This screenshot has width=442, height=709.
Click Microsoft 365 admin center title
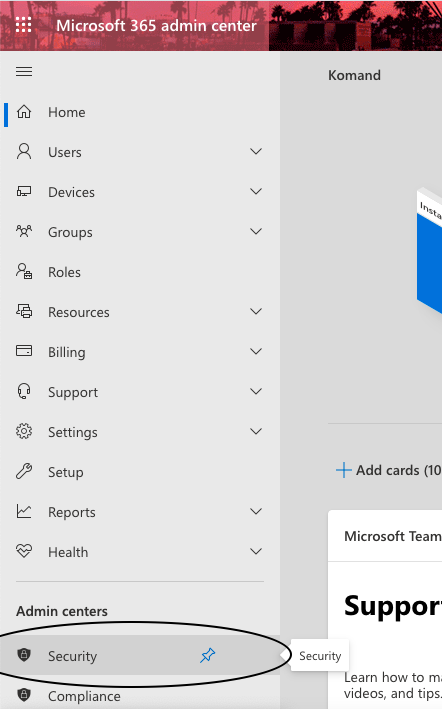(156, 25)
